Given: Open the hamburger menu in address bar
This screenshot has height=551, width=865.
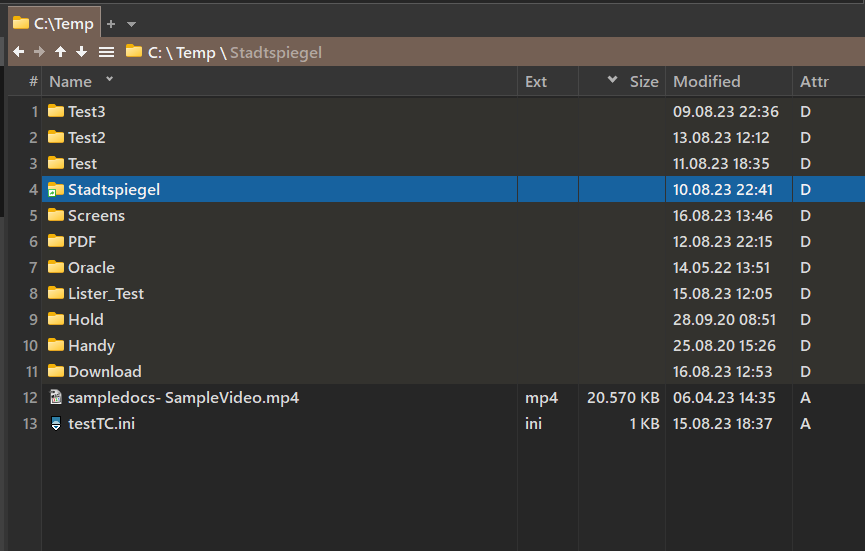Looking at the screenshot, I should click(106, 52).
